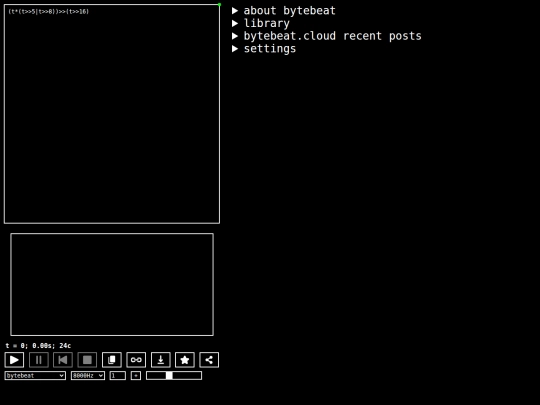Open the bytebeat mode dropdown
The image size is (540, 405).
point(35,375)
